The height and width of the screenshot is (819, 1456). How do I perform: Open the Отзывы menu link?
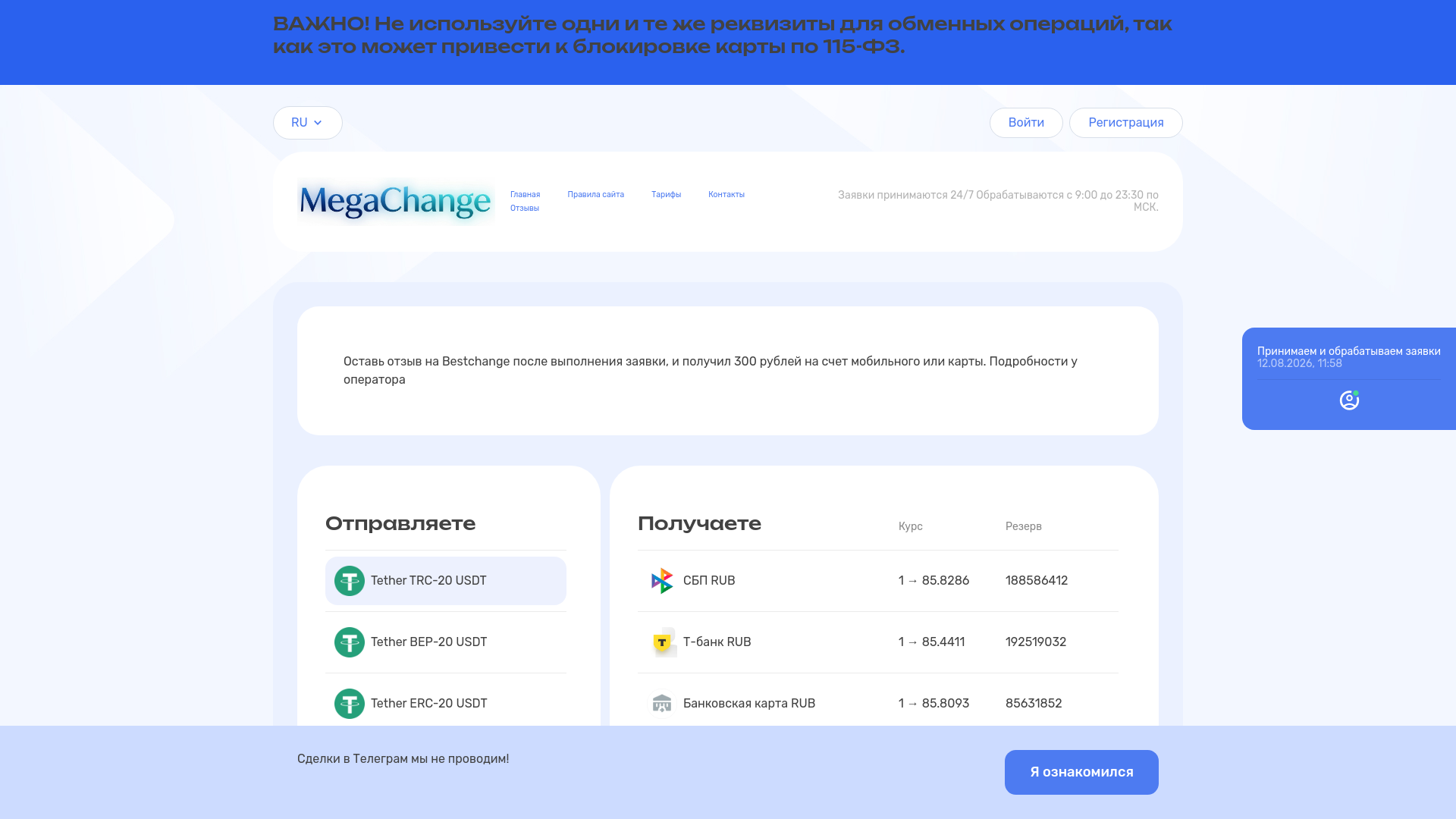pos(525,209)
